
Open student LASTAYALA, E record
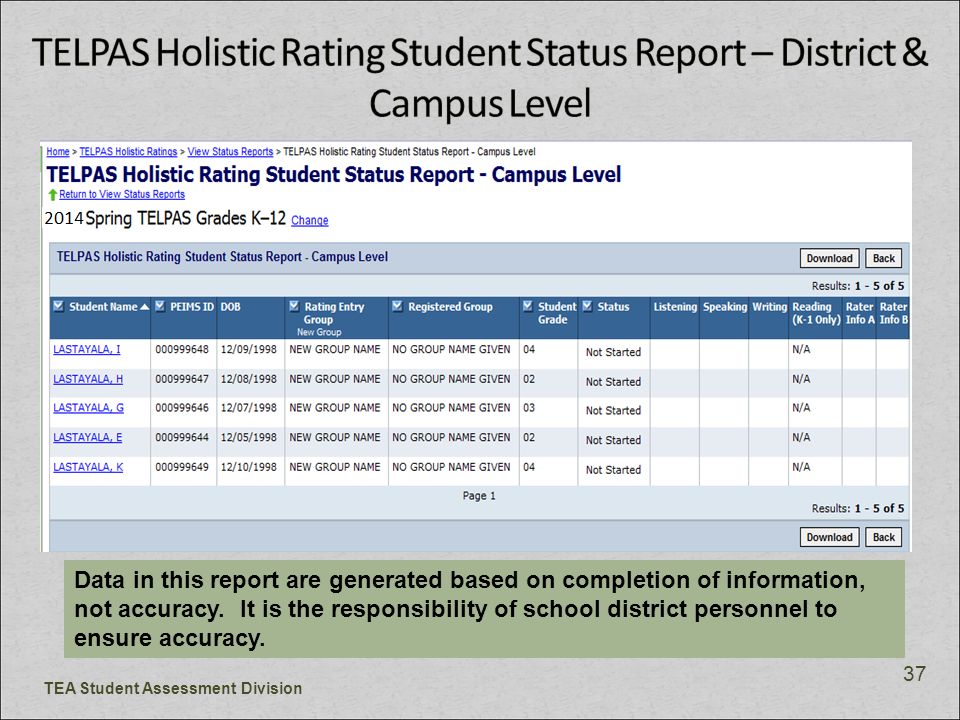click(88, 437)
